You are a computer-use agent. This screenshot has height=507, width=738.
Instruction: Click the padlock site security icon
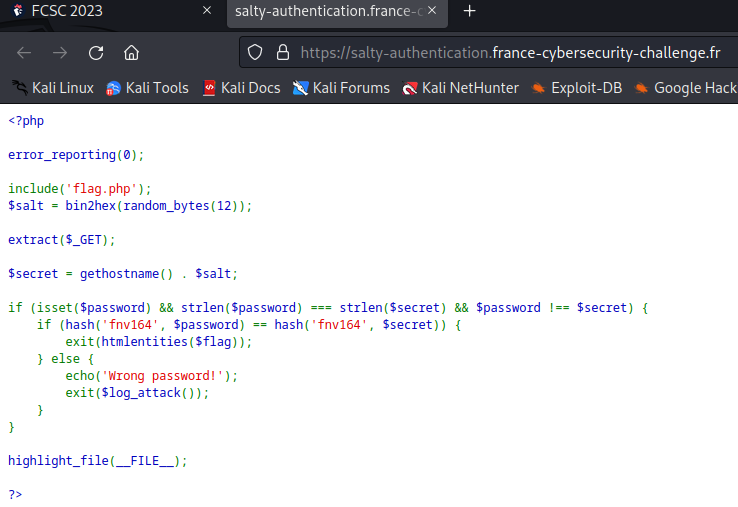[x=282, y=52]
